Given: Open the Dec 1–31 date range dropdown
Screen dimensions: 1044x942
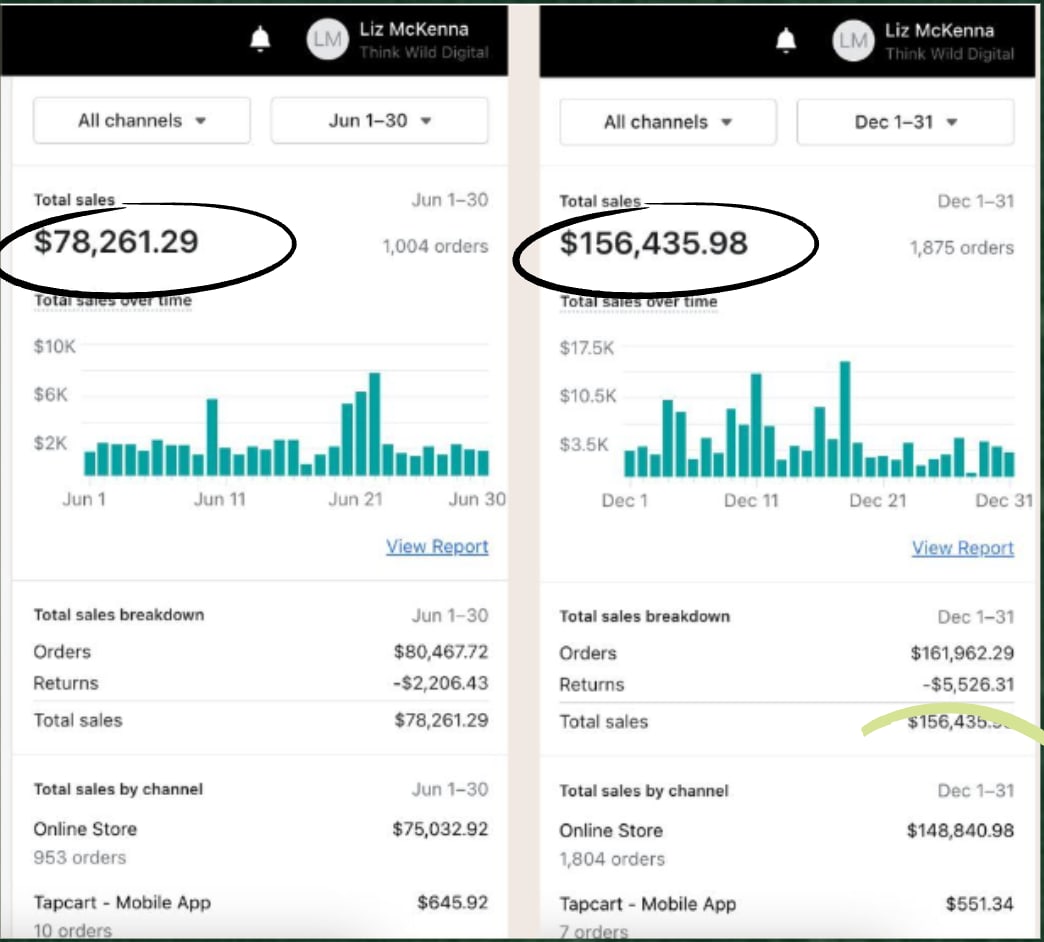Looking at the screenshot, I should pyautogui.click(x=906, y=122).
